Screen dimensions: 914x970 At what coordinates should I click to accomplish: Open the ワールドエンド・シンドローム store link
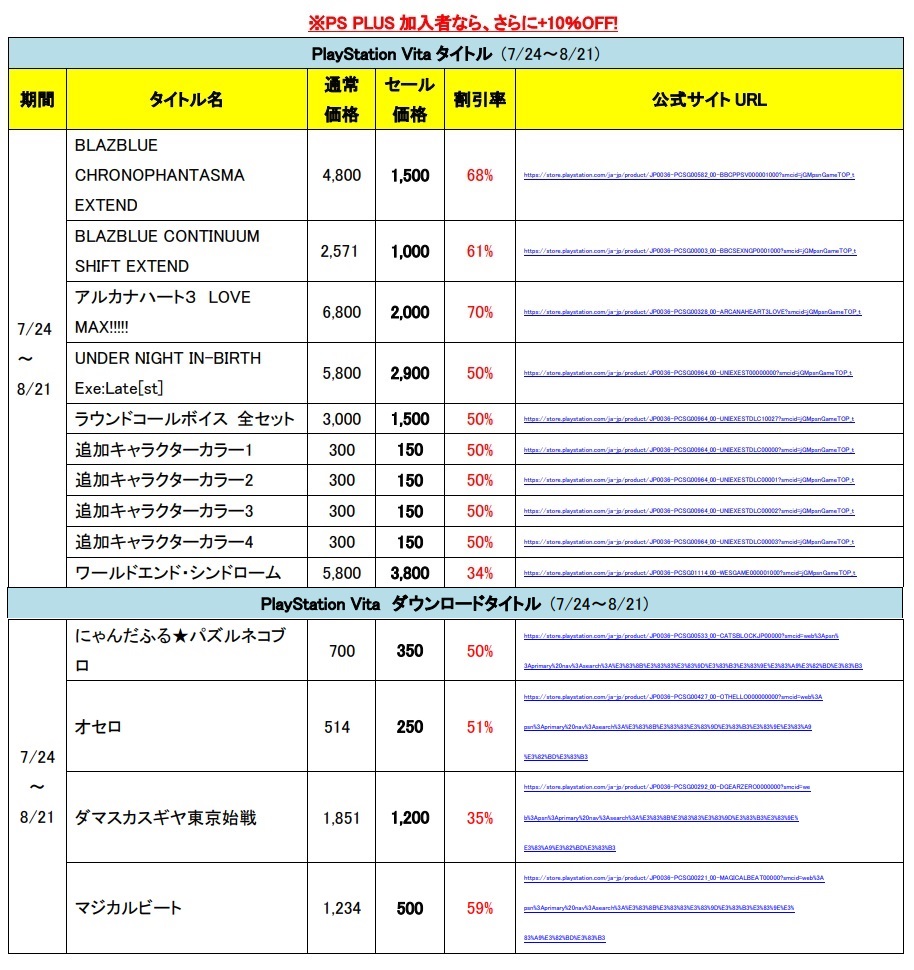click(690, 573)
